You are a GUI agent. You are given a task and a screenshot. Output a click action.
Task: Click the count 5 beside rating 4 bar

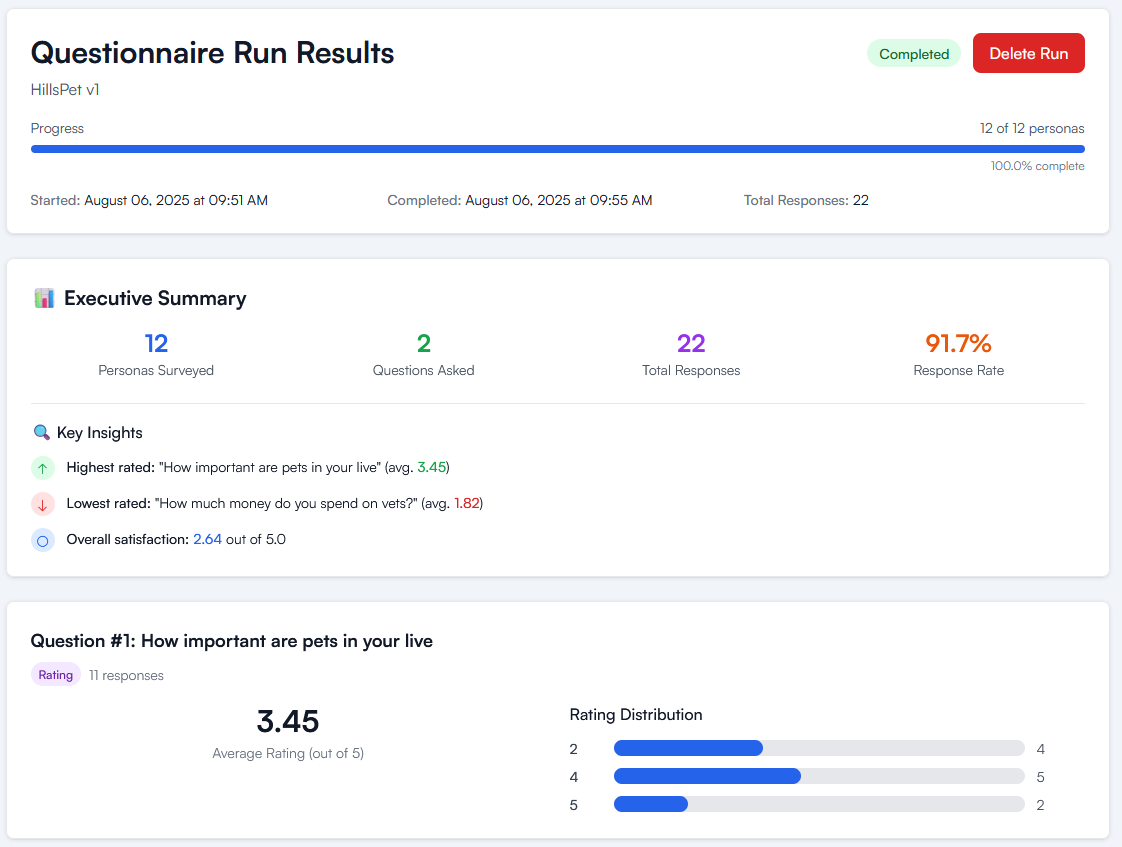[x=1040, y=777]
